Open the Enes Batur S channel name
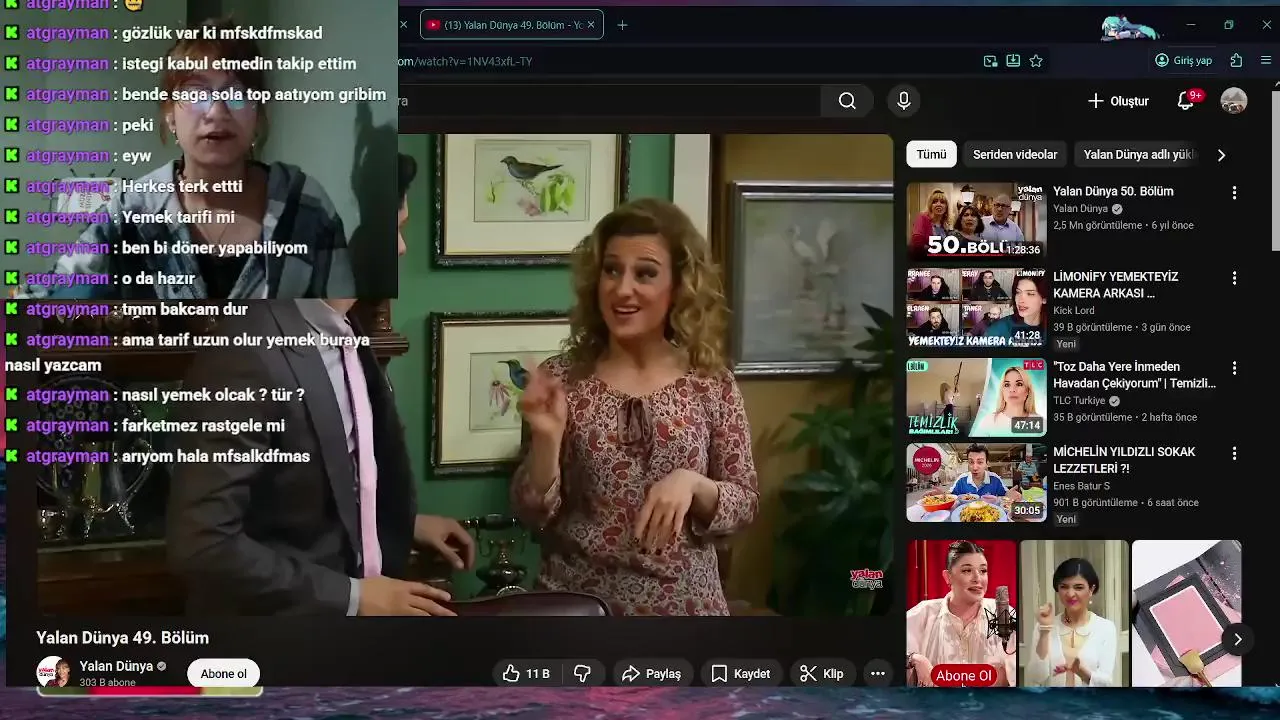Viewport: 1280px width, 720px height. pos(1081,486)
